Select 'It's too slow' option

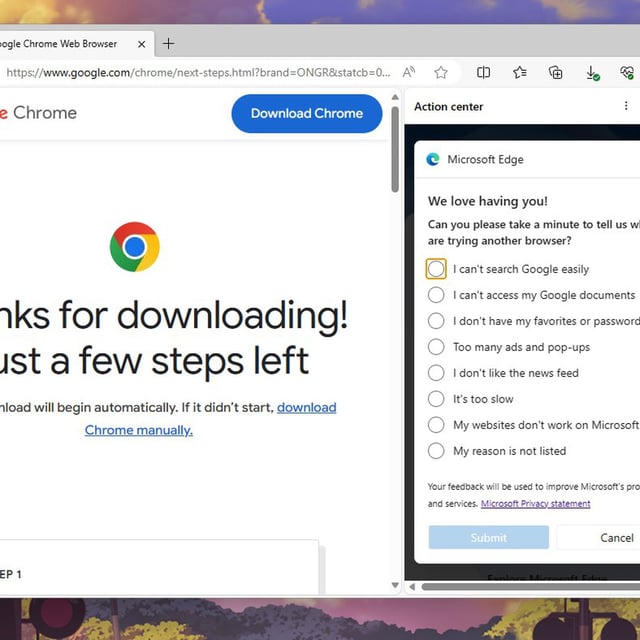[436, 399]
